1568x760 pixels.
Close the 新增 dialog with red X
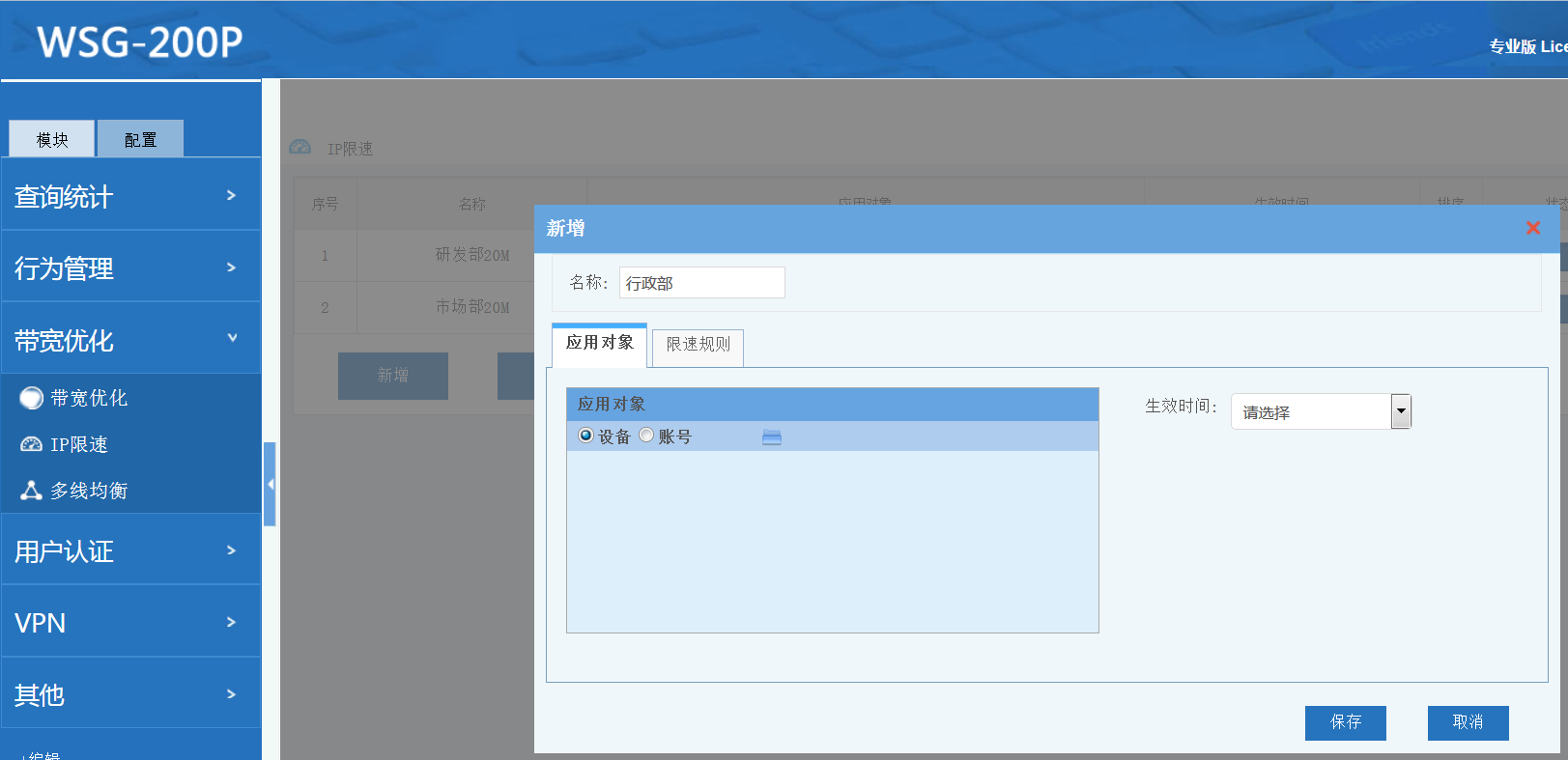[1532, 228]
